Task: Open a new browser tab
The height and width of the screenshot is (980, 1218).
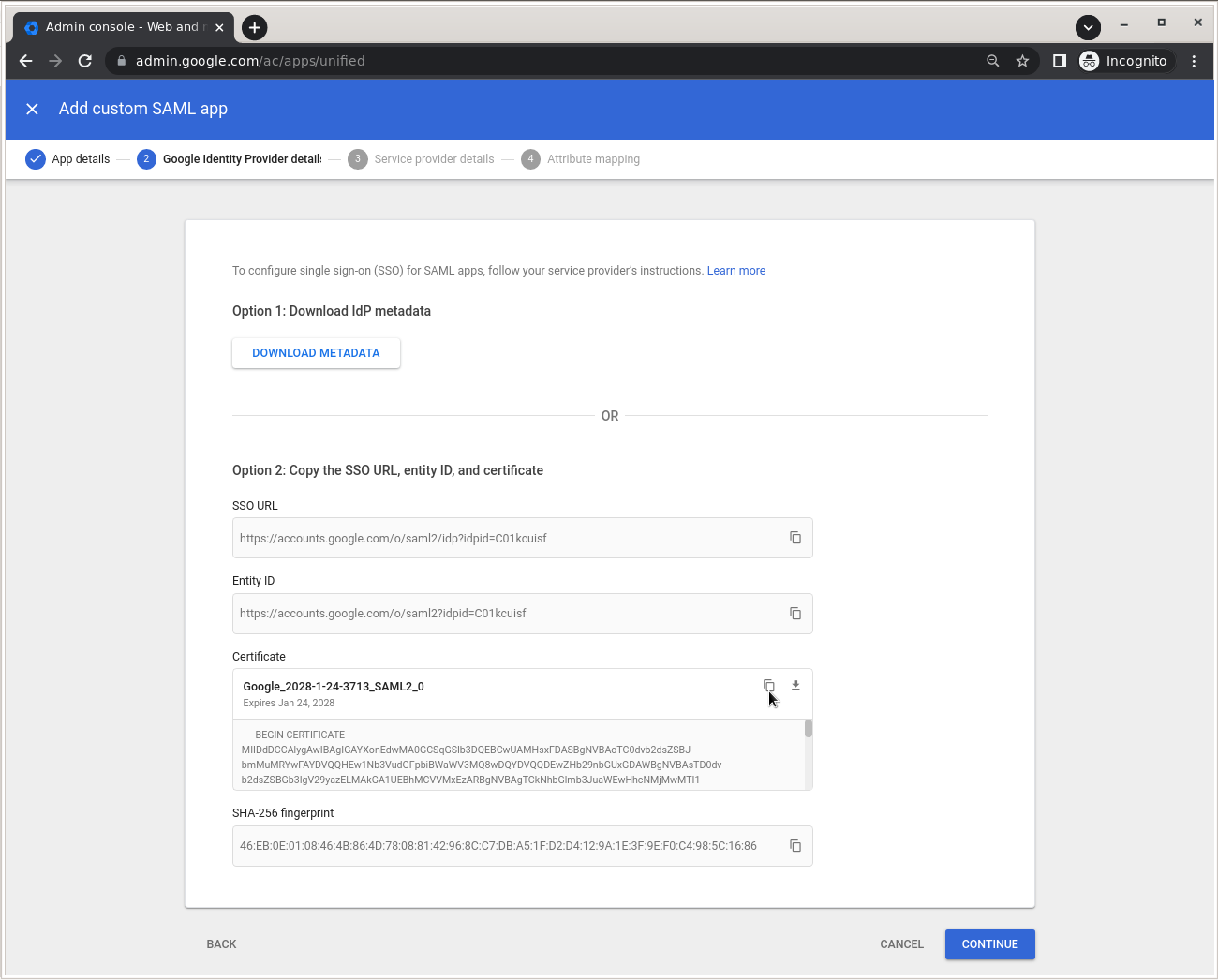Action: (255, 27)
